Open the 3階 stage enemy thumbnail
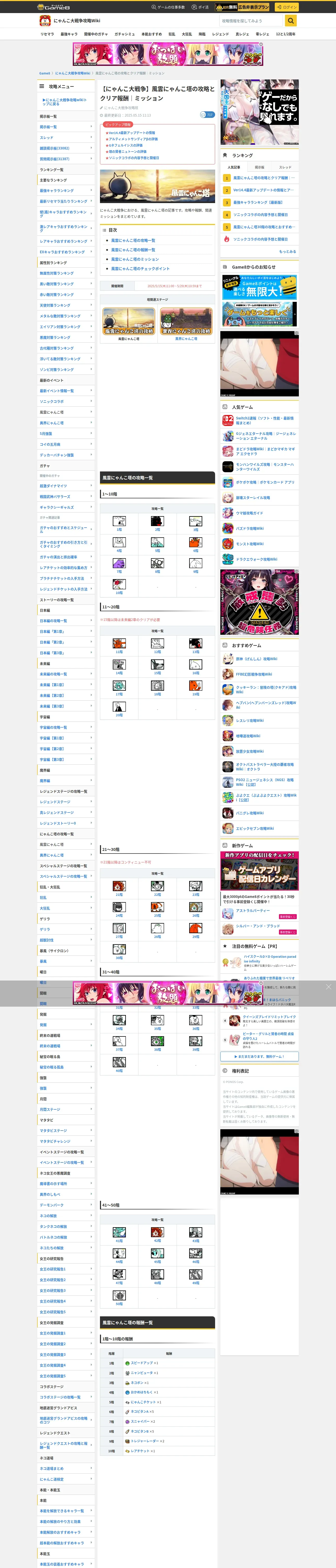Image resolution: width=336 pixels, height=1568 pixels. (195, 521)
